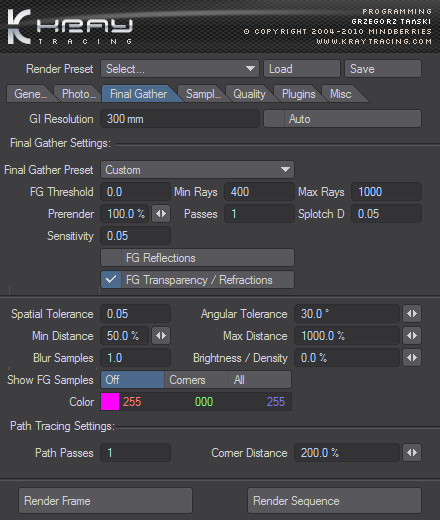Click the Kray Tracing logo
Screen dimensions: 440x520
(x=70, y=27)
